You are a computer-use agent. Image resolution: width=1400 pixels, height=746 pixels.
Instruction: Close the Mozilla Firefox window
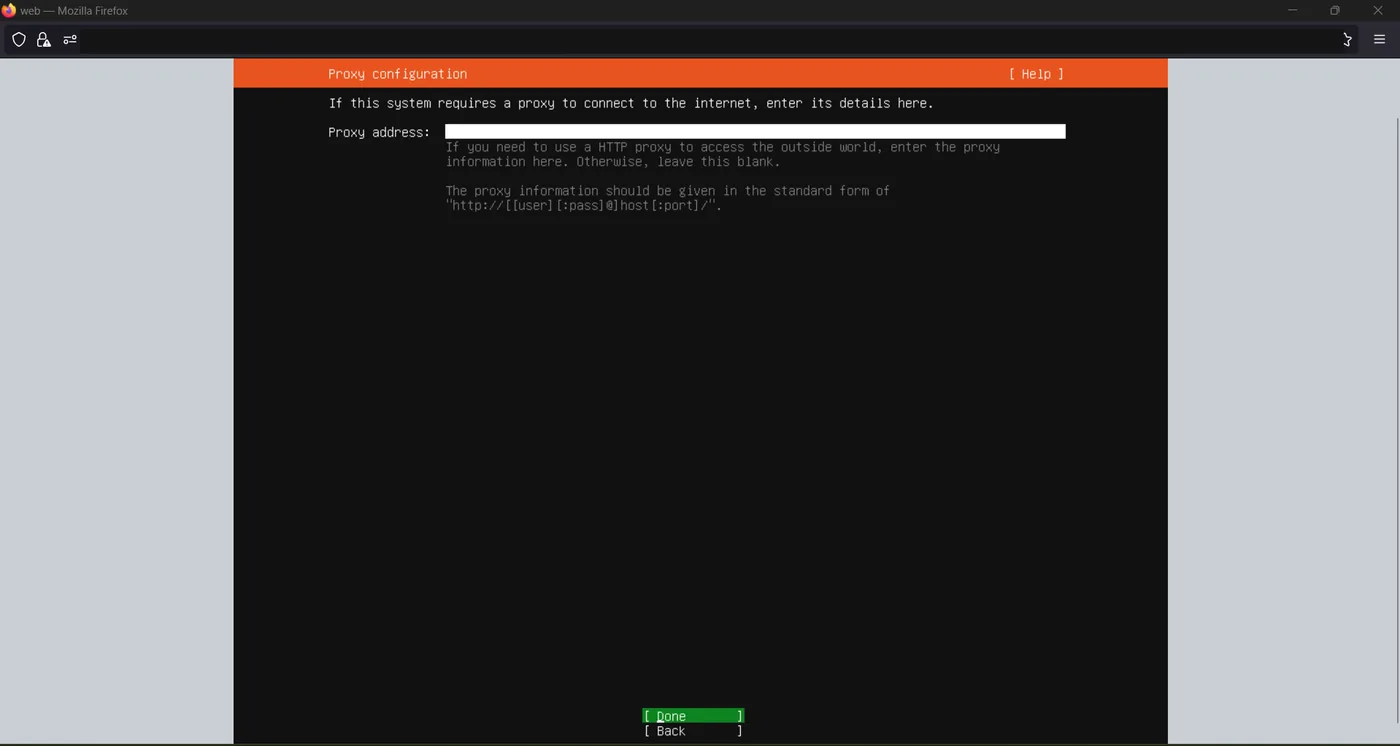coord(1377,10)
